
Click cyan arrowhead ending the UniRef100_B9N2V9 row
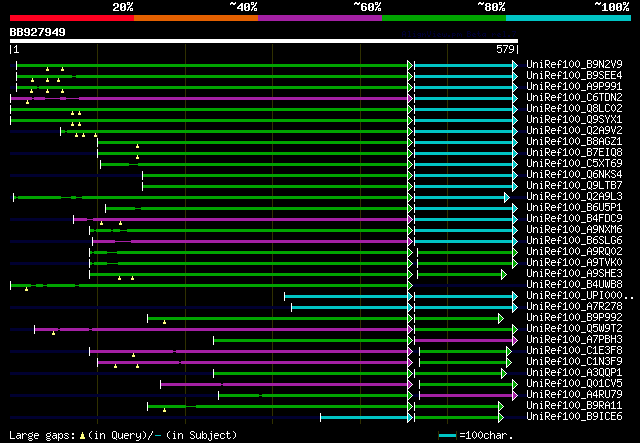click(515, 65)
